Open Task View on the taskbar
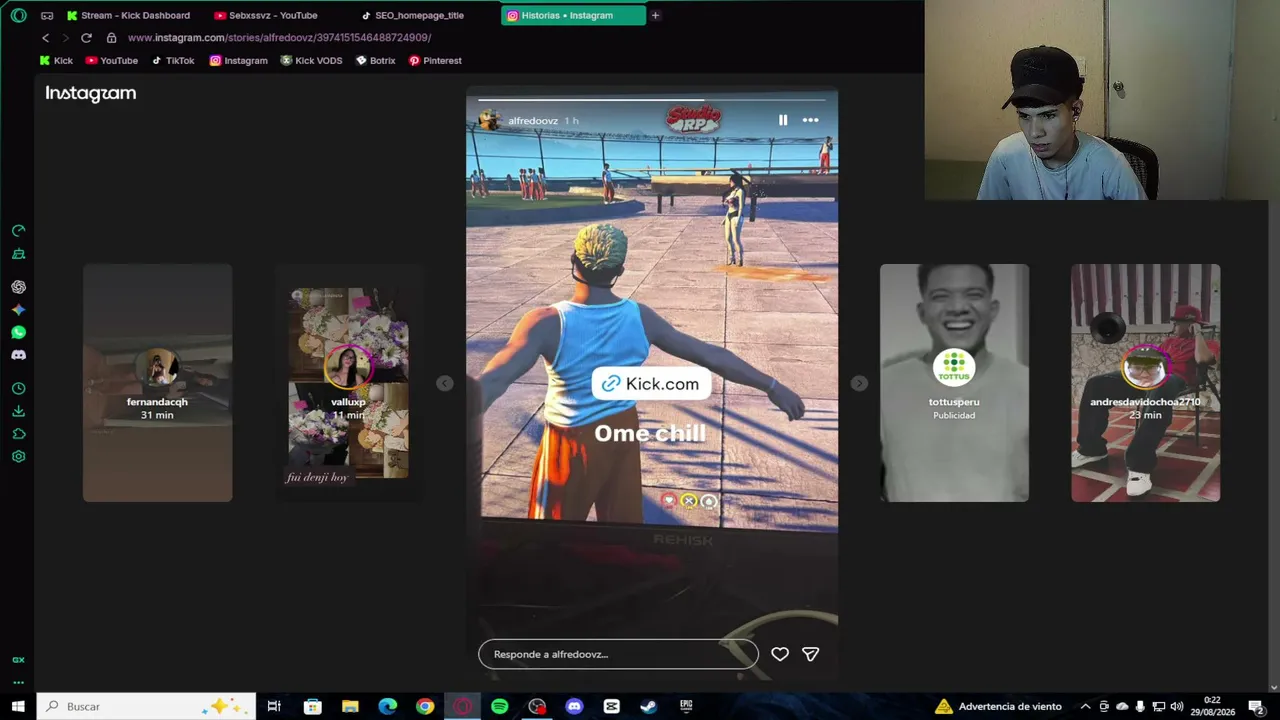Viewport: 1280px width, 720px height. 274,706
